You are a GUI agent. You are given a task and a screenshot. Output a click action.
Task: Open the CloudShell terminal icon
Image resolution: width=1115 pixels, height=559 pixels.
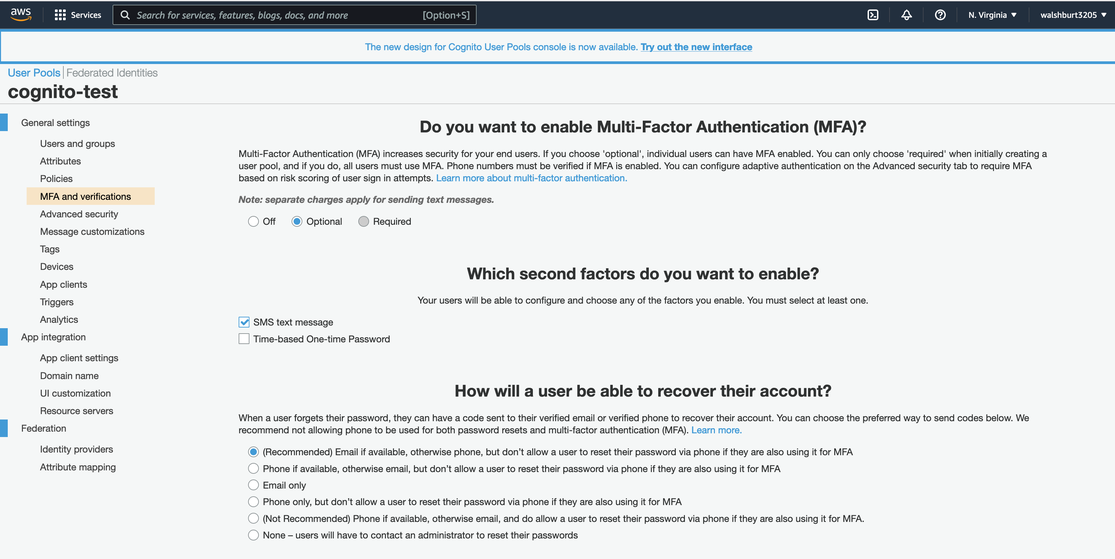coord(873,15)
